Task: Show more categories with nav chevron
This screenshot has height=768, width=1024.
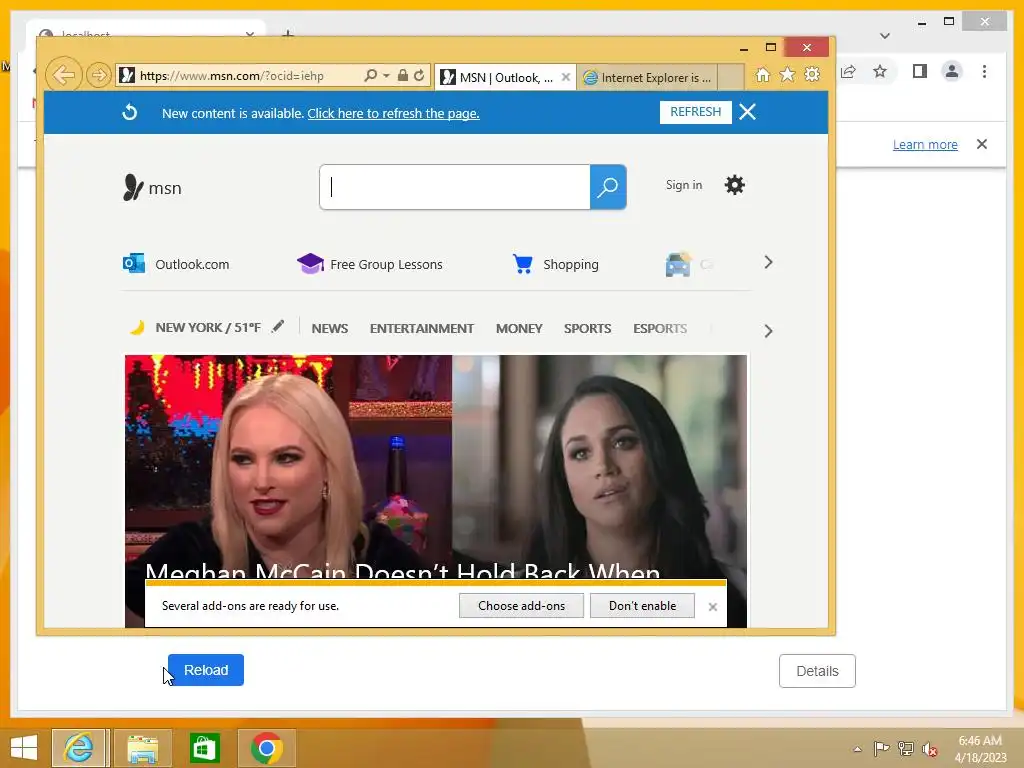Action: pyautogui.click(x=768, y=331)
